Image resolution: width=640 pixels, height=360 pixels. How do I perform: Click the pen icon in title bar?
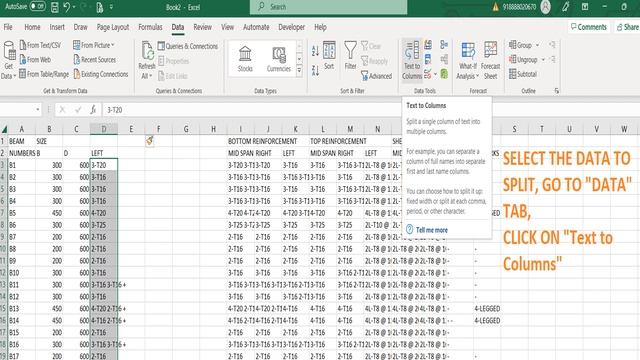tap(565, 7)
